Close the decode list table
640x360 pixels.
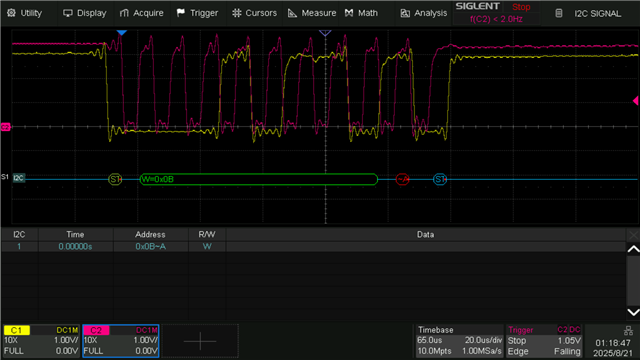click(633, 235)
